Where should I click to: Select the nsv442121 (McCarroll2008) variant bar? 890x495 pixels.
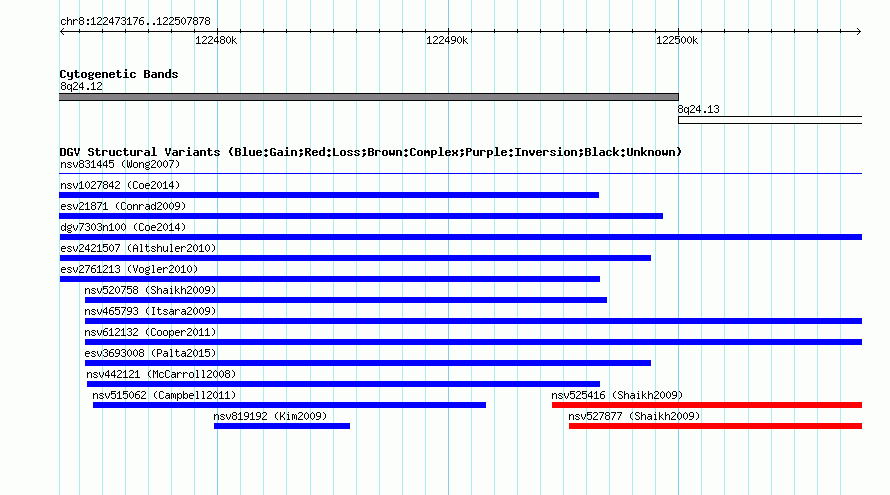(343, 384)
